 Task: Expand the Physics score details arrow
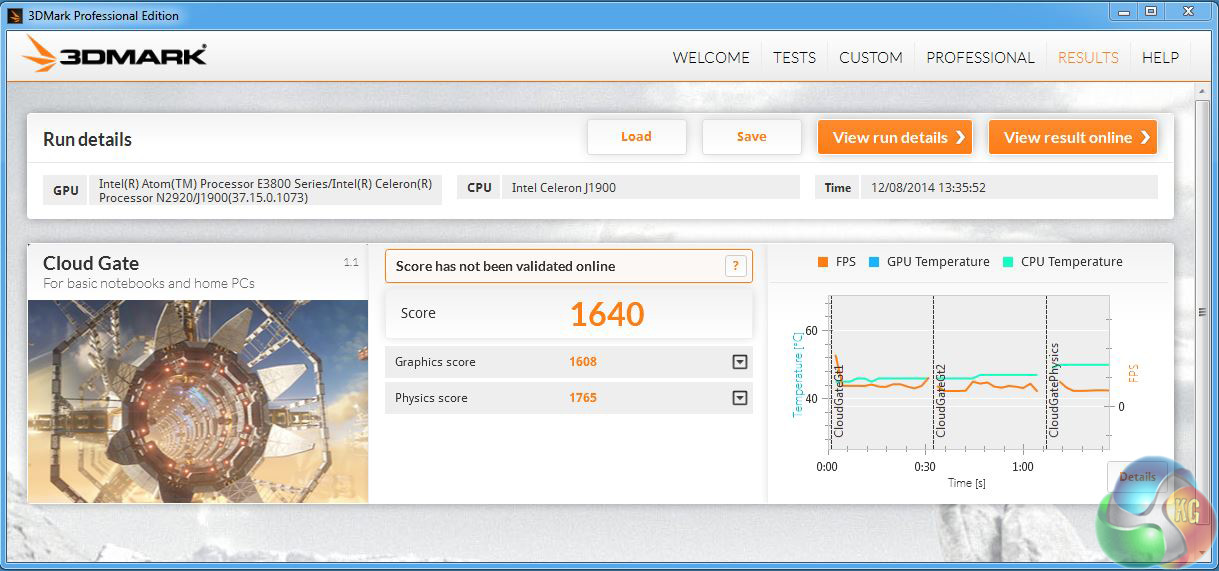(x=740, y=398)
